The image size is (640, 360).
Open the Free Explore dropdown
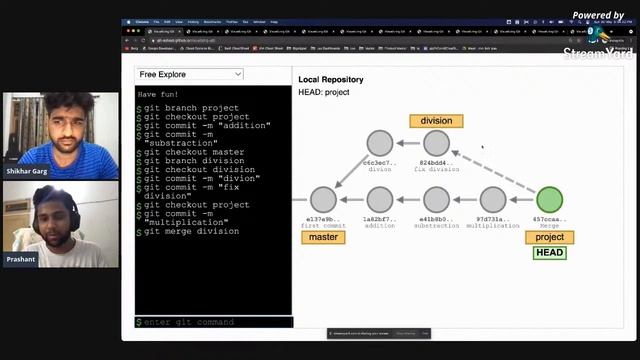[189, 74]
